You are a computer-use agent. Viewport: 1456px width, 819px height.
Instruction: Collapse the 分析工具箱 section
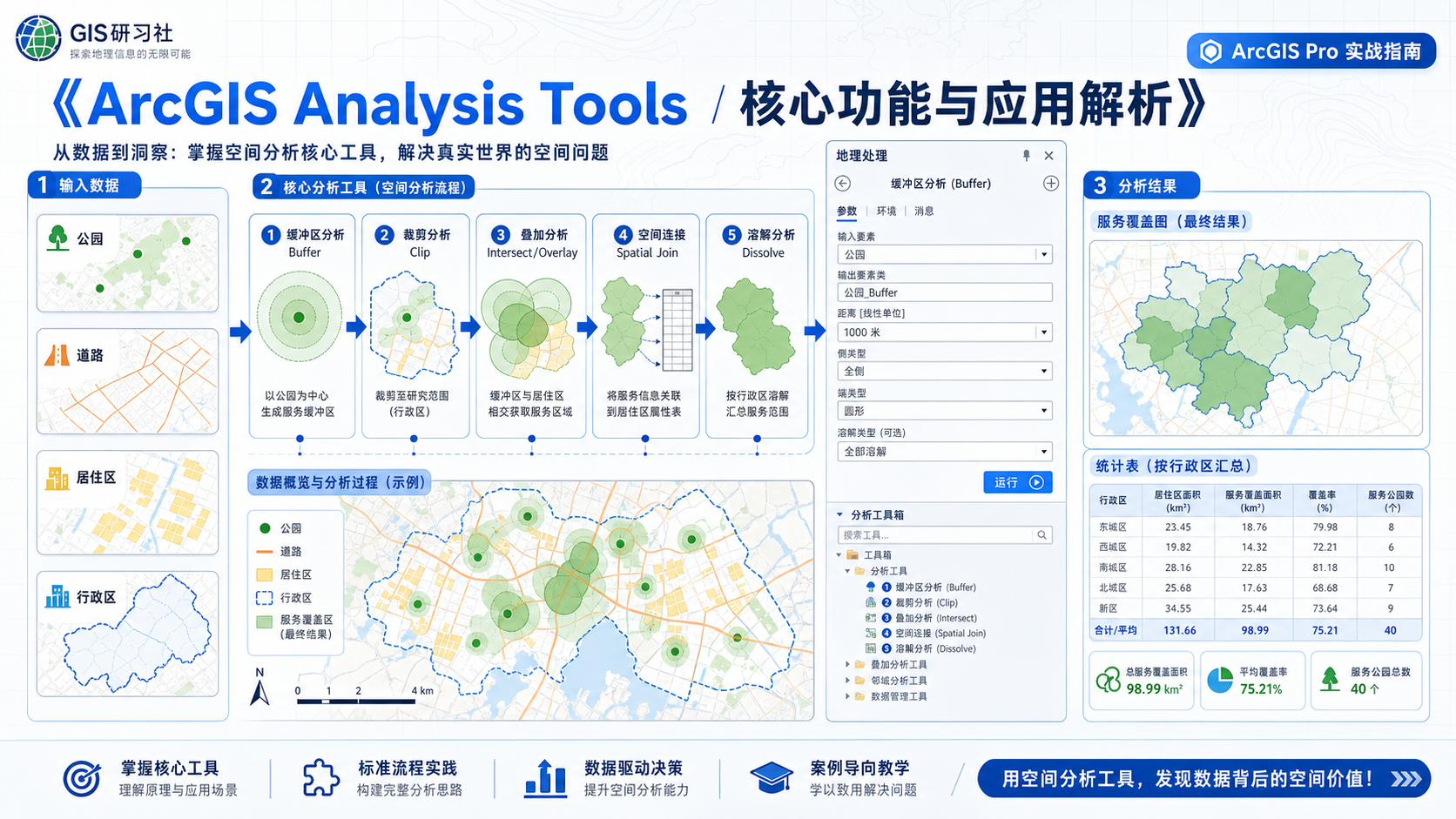click(840, 514)
